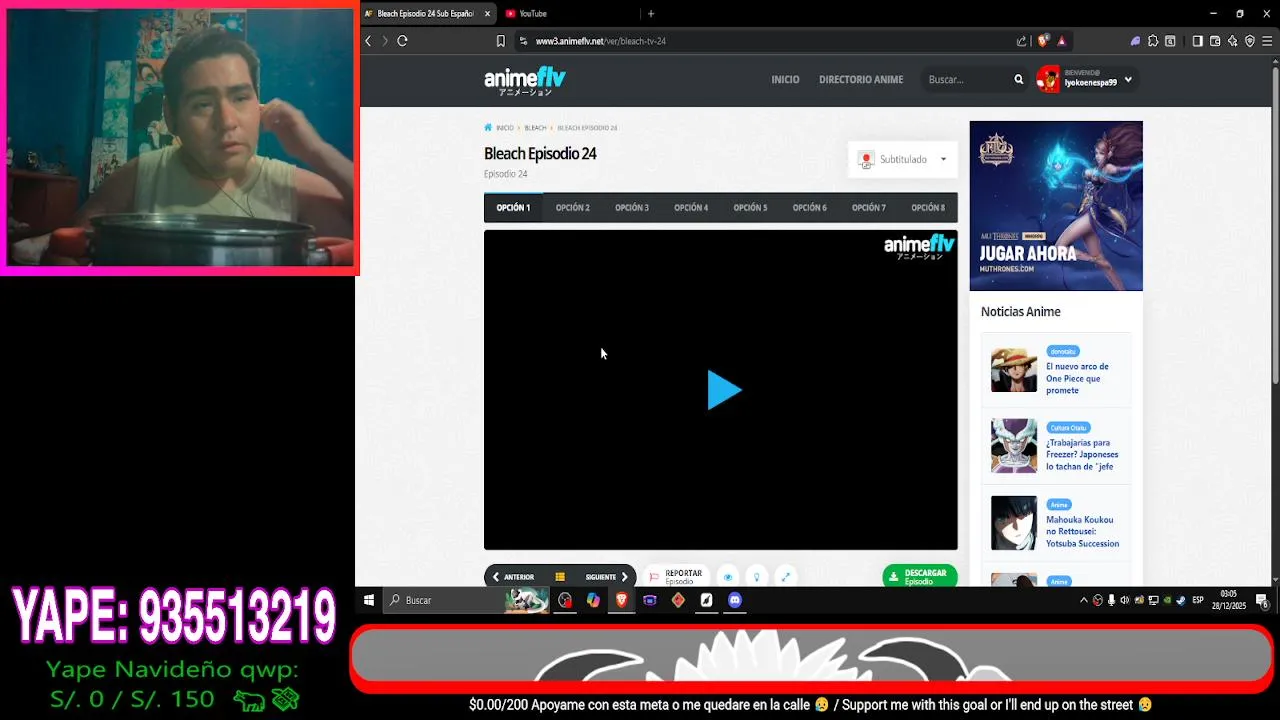1280x720 pixels.
Task: Click the expand player arrows icon
Action: click(785, 577)
